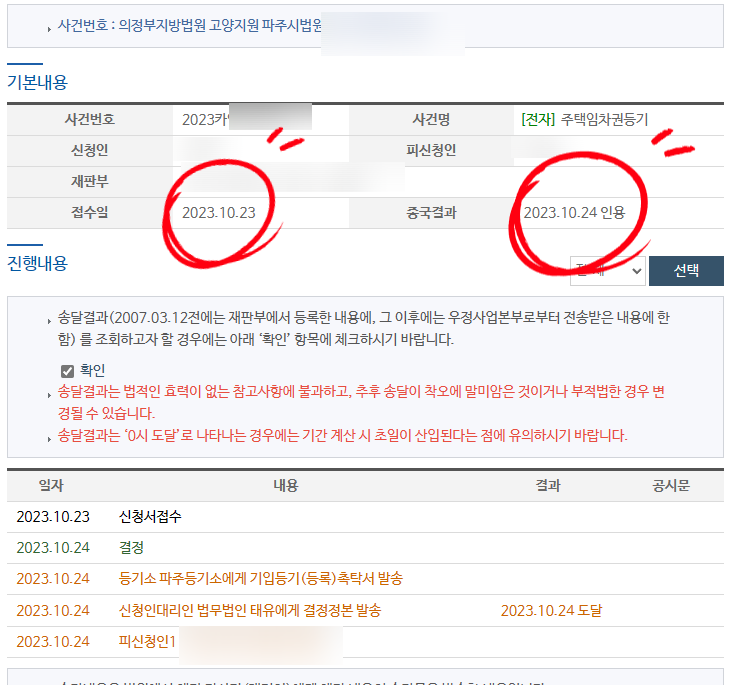Click the 2023.10.24 인용 final result value
734x685 pixels.
coord(573,213)
